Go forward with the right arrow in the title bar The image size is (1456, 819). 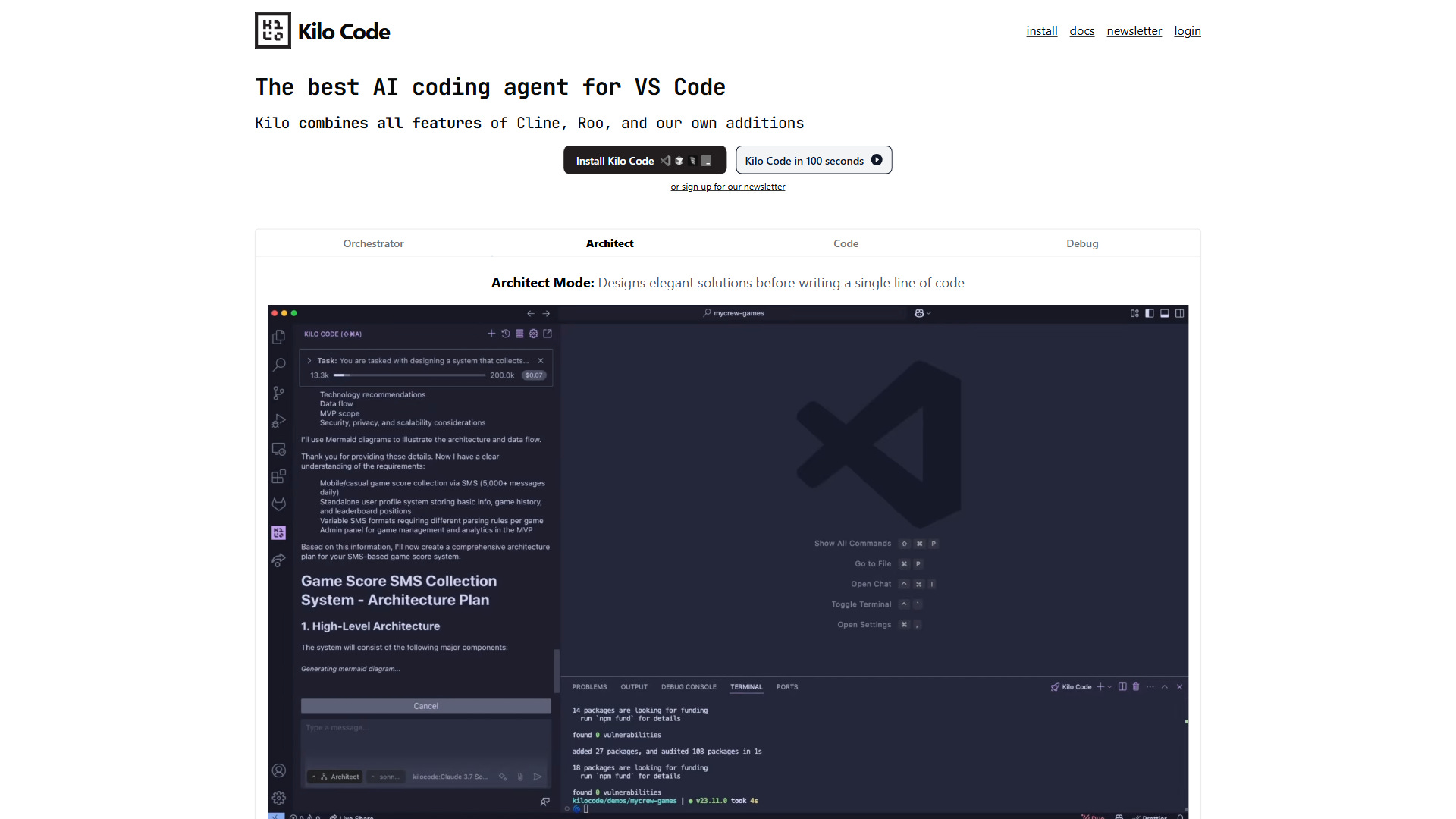[x=546, y=313]
